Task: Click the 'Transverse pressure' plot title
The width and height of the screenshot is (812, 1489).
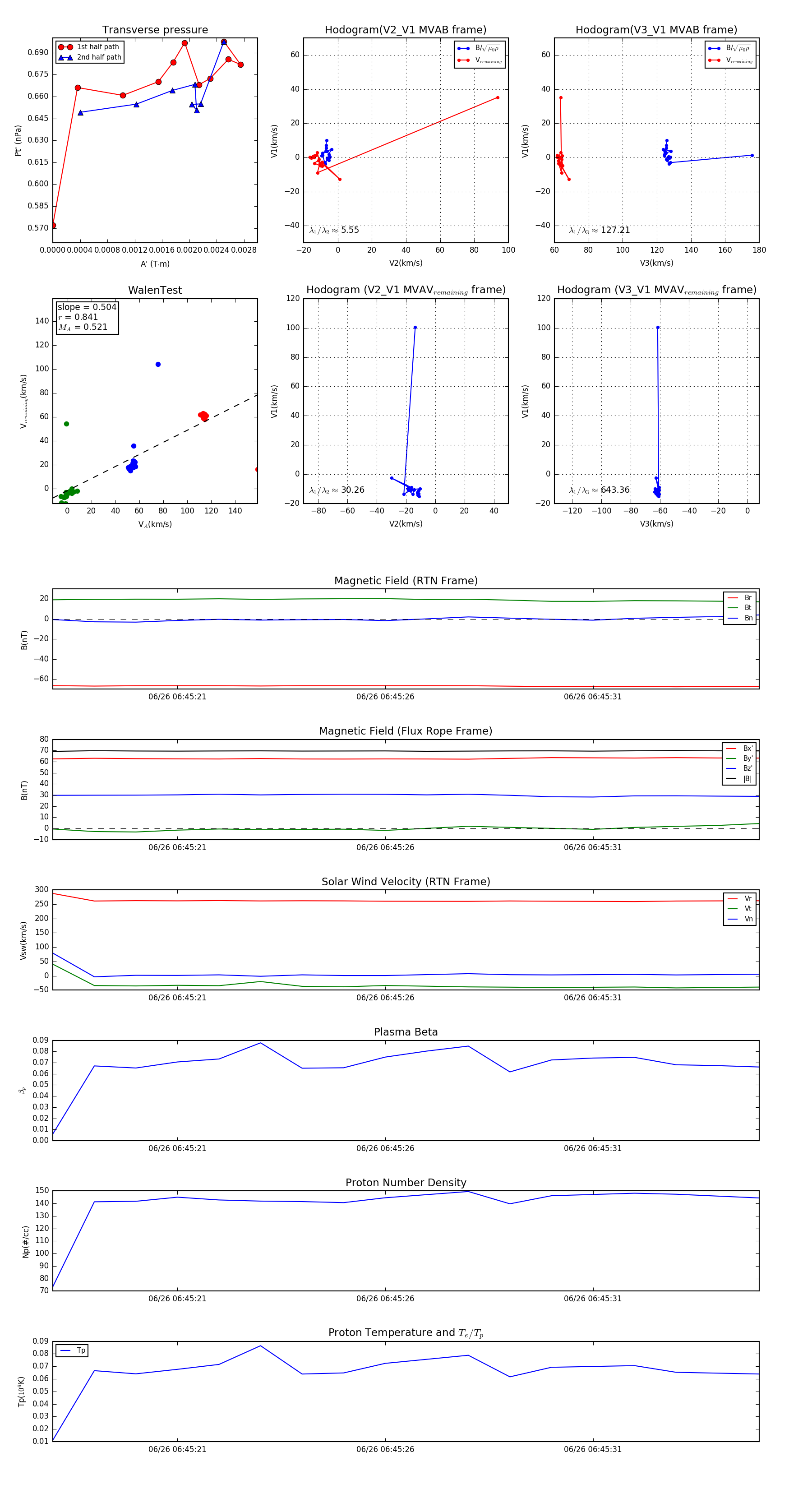Action: pyautogui.click(x=155, y=30)
